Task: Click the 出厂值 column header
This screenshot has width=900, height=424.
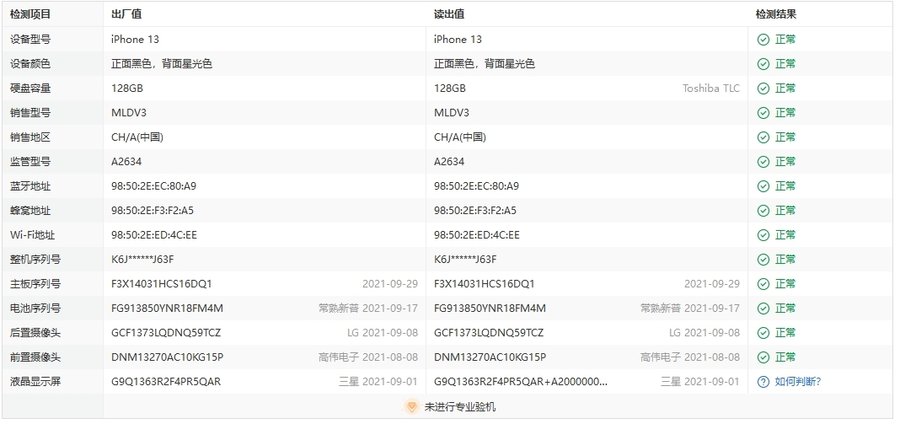Action: tap(126, 15)
